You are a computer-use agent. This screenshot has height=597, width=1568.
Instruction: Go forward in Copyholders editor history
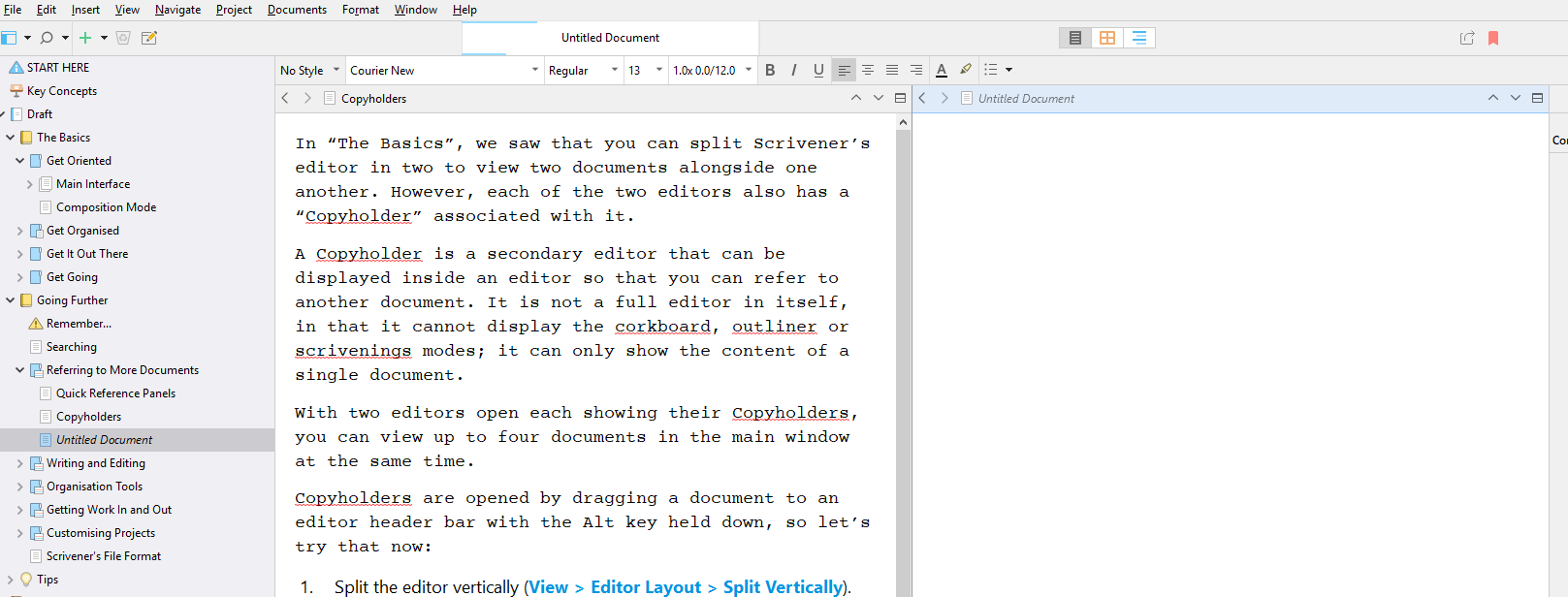coord(307,98)
